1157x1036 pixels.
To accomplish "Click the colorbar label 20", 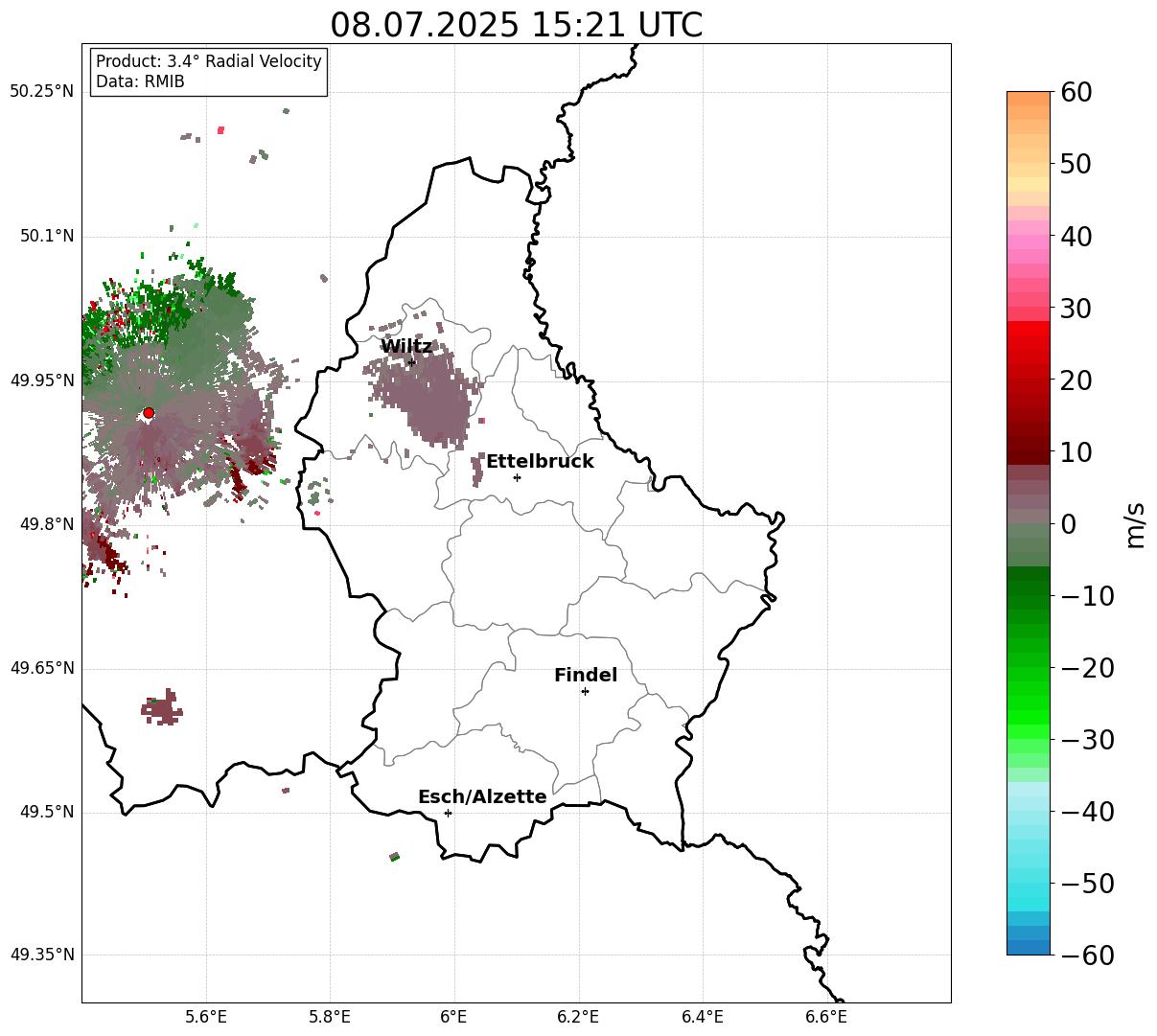I will (x=1076, y=380).
